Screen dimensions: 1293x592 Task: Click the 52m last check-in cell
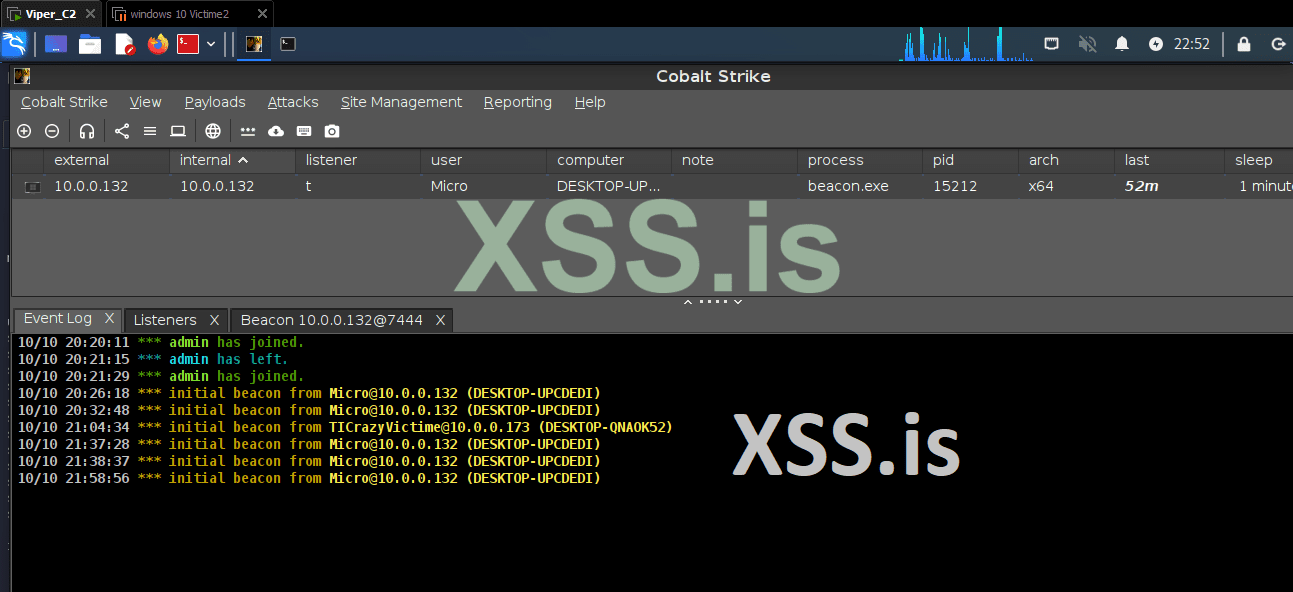[1168, 186]
